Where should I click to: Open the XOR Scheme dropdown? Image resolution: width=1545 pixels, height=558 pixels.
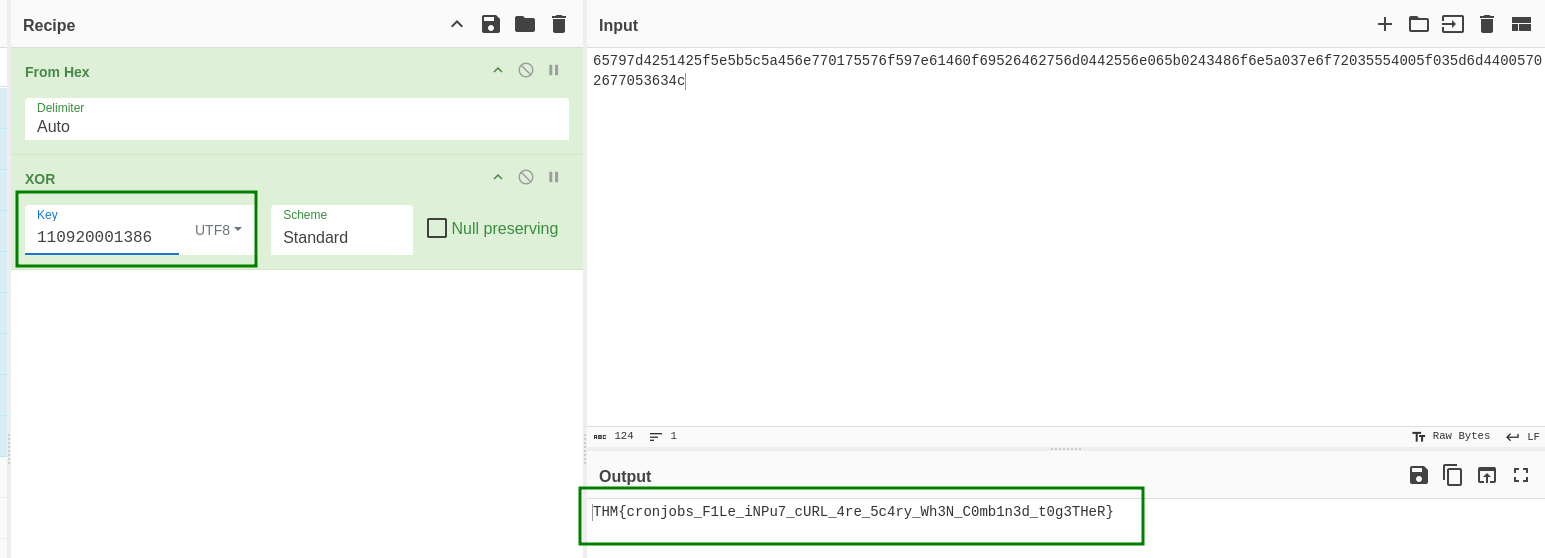click(x=341, y=237)
